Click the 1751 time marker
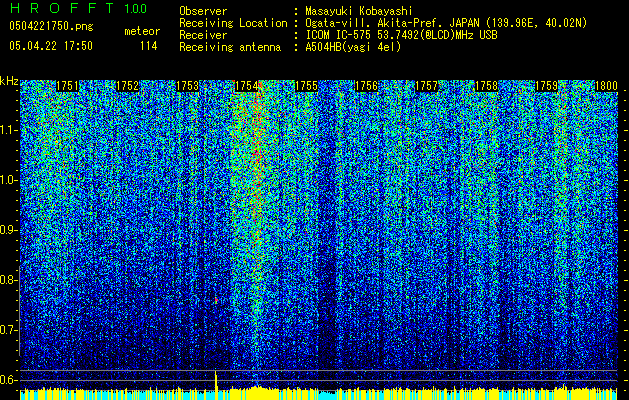The width and height of the screenshot is (629, 400). (67, 86)
